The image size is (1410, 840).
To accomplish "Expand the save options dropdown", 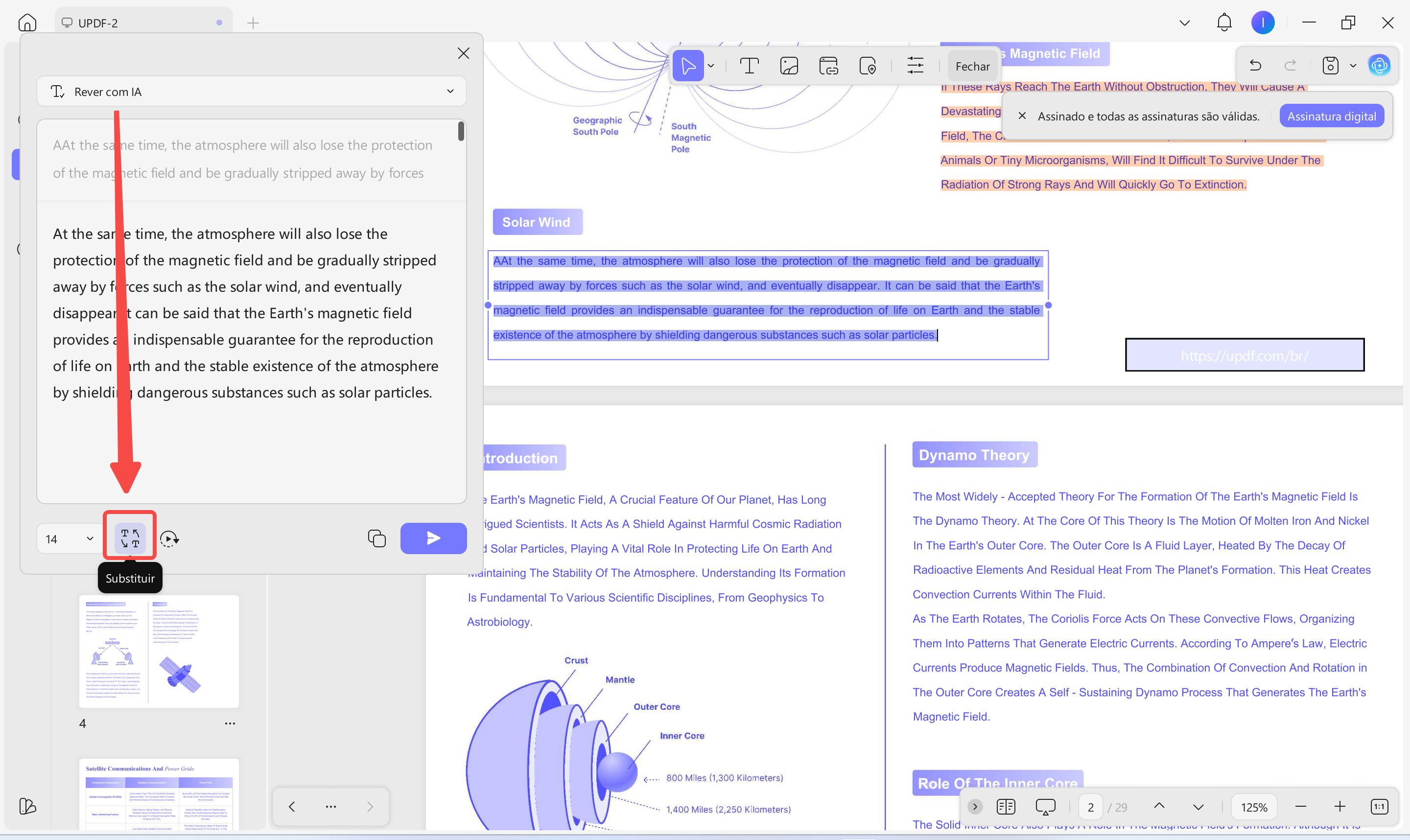I will click(1353, 66).
